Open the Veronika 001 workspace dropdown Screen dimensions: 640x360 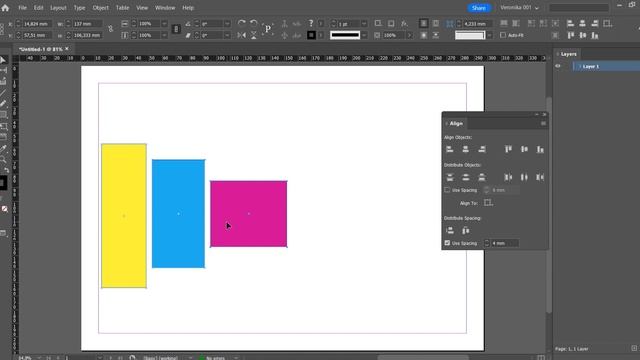pos(520,8)
